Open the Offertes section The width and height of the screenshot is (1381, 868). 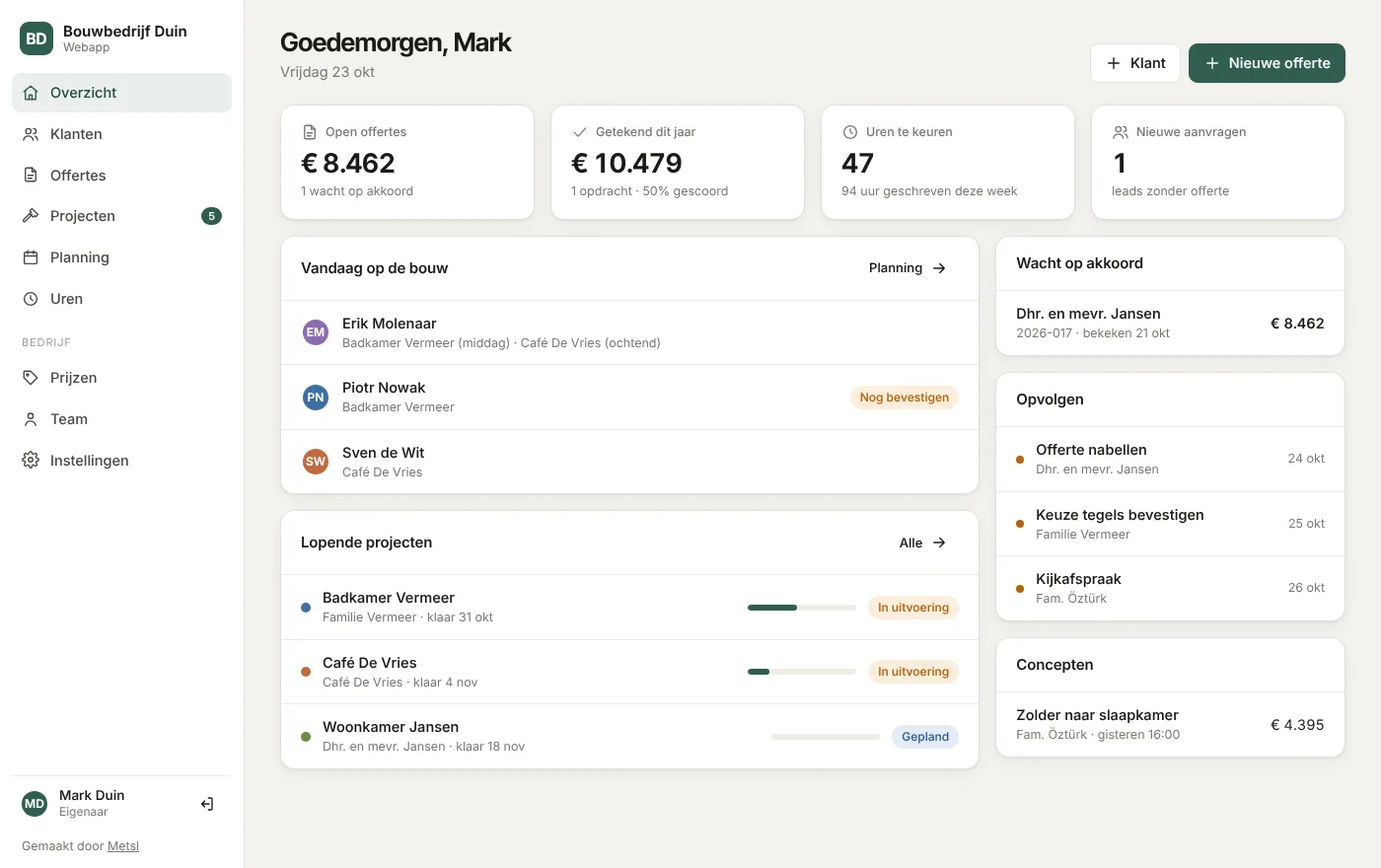121,176
